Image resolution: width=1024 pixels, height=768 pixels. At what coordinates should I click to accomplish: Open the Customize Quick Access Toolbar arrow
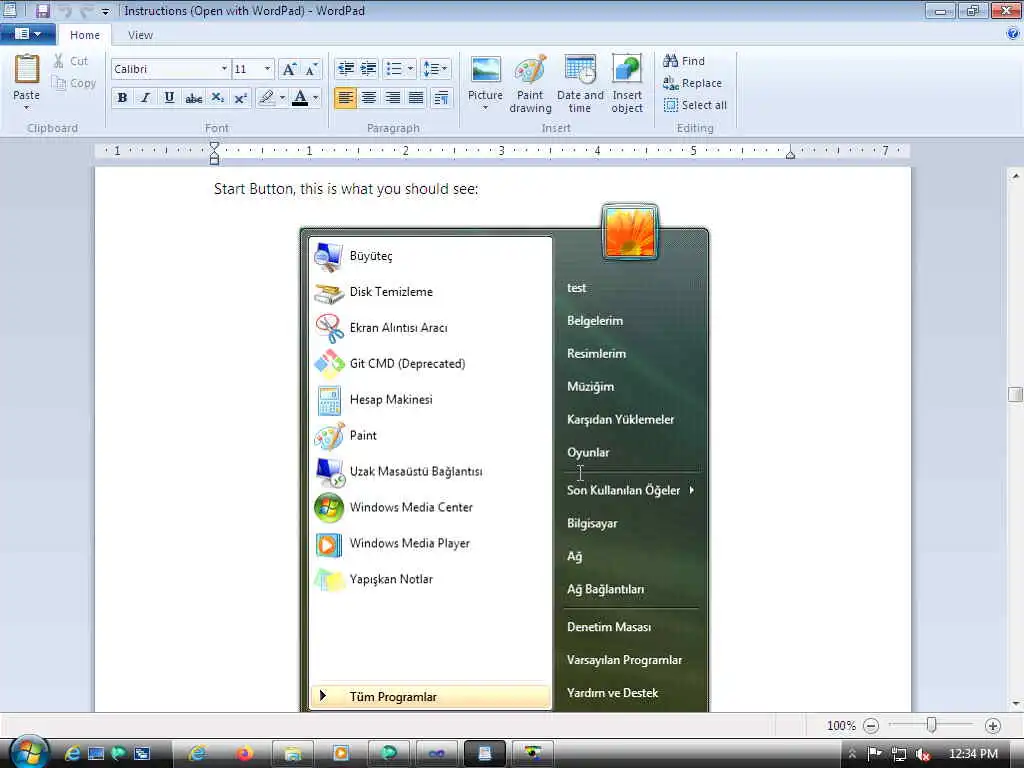click(105, 11)
